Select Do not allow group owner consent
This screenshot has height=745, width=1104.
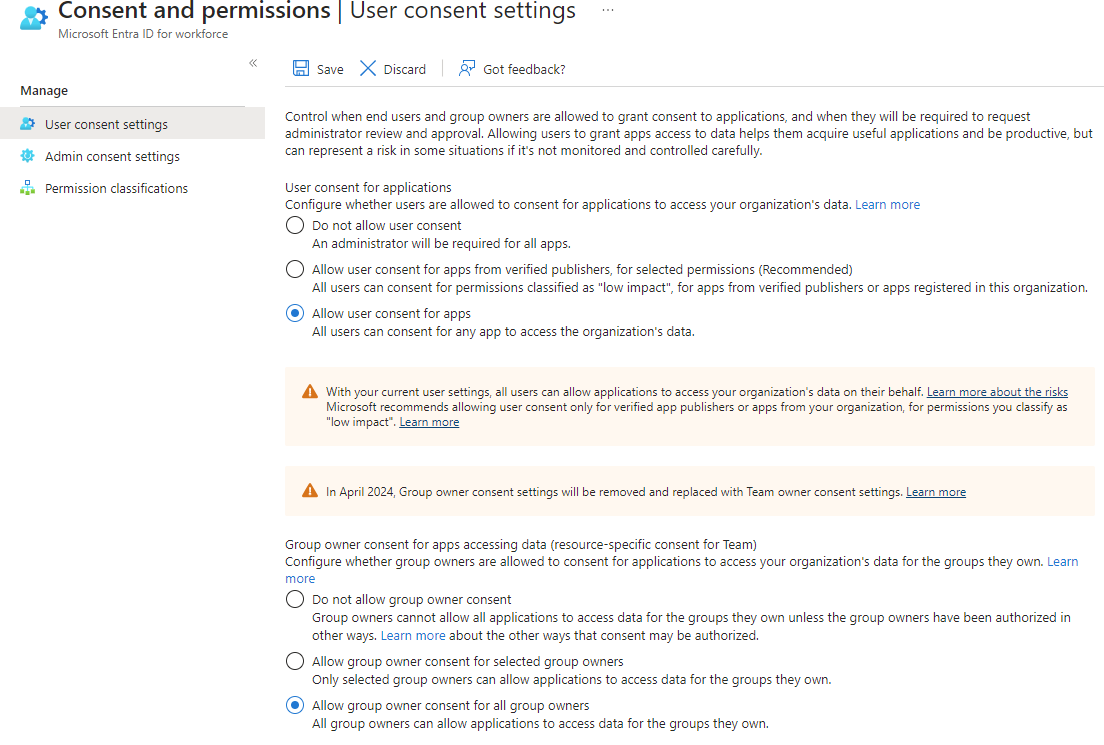(x=295, y=599)
